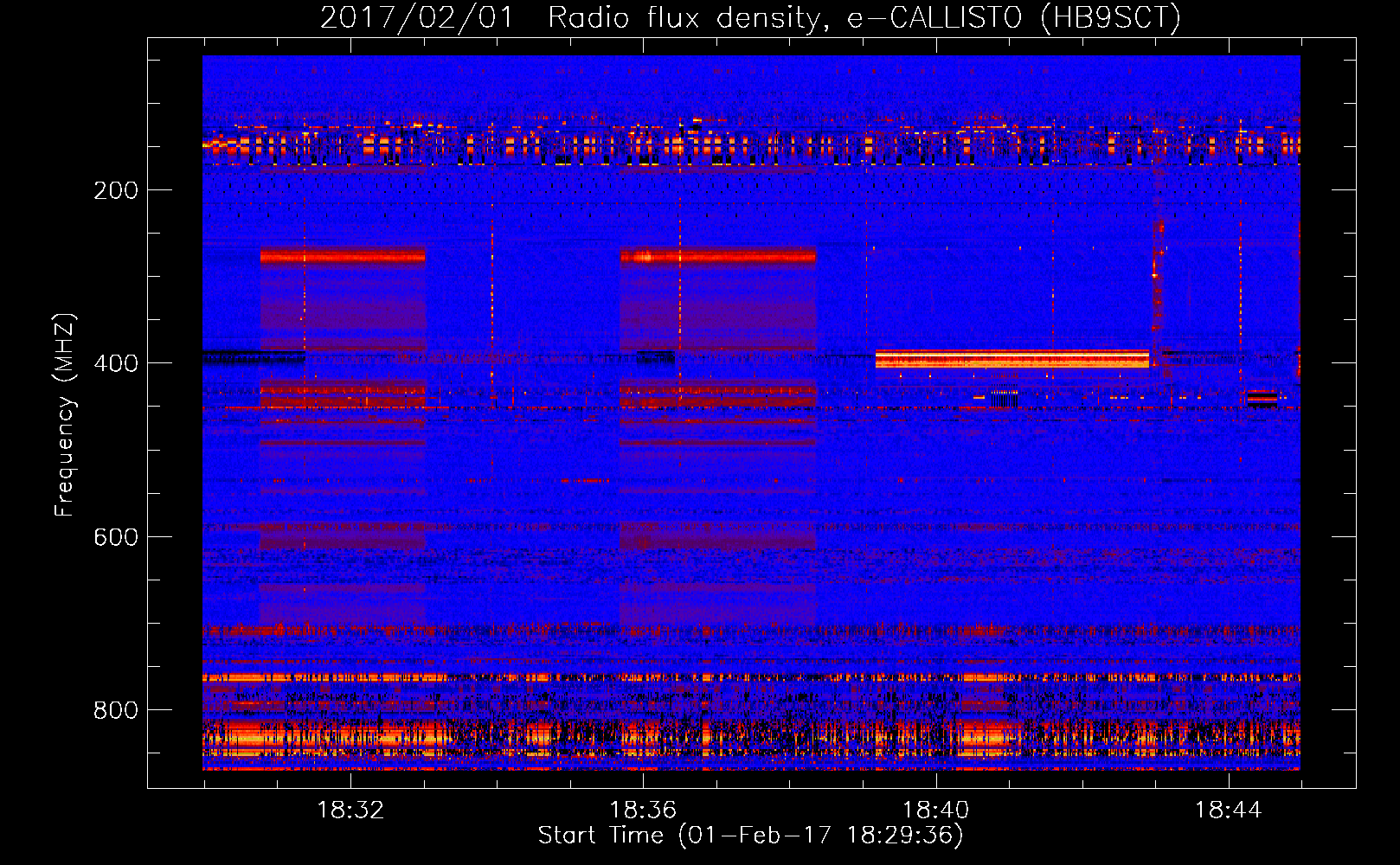Click the 18:44 time axis label
Image resolution: width=1400 pixels, height=865 pixels.
point(1228,811)
